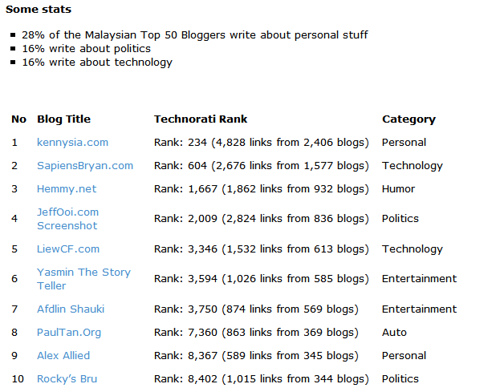Open Yasmin The Story Teller link
Viewport: 500px width, 392px height.
pyautogui.click(x=84, y=279)
